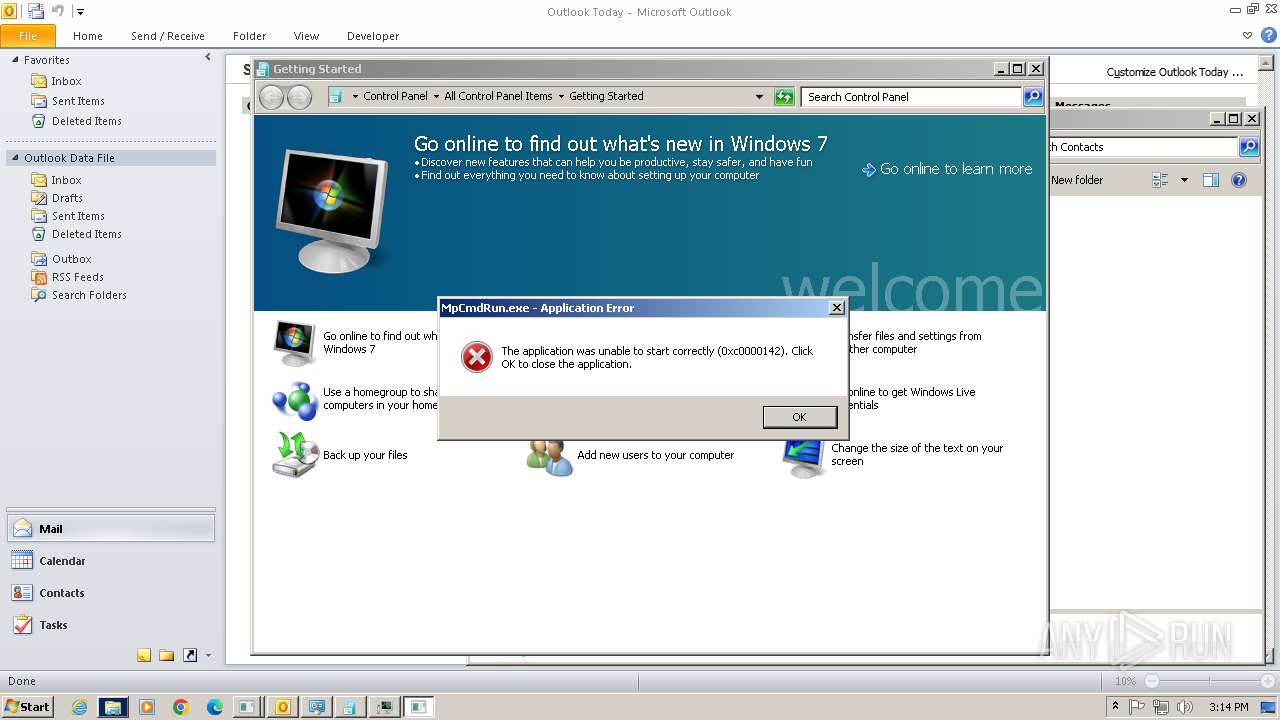1280x720 pixels.
Task: Click Customize Outlook Today link
Action: tap(1175, 72)
